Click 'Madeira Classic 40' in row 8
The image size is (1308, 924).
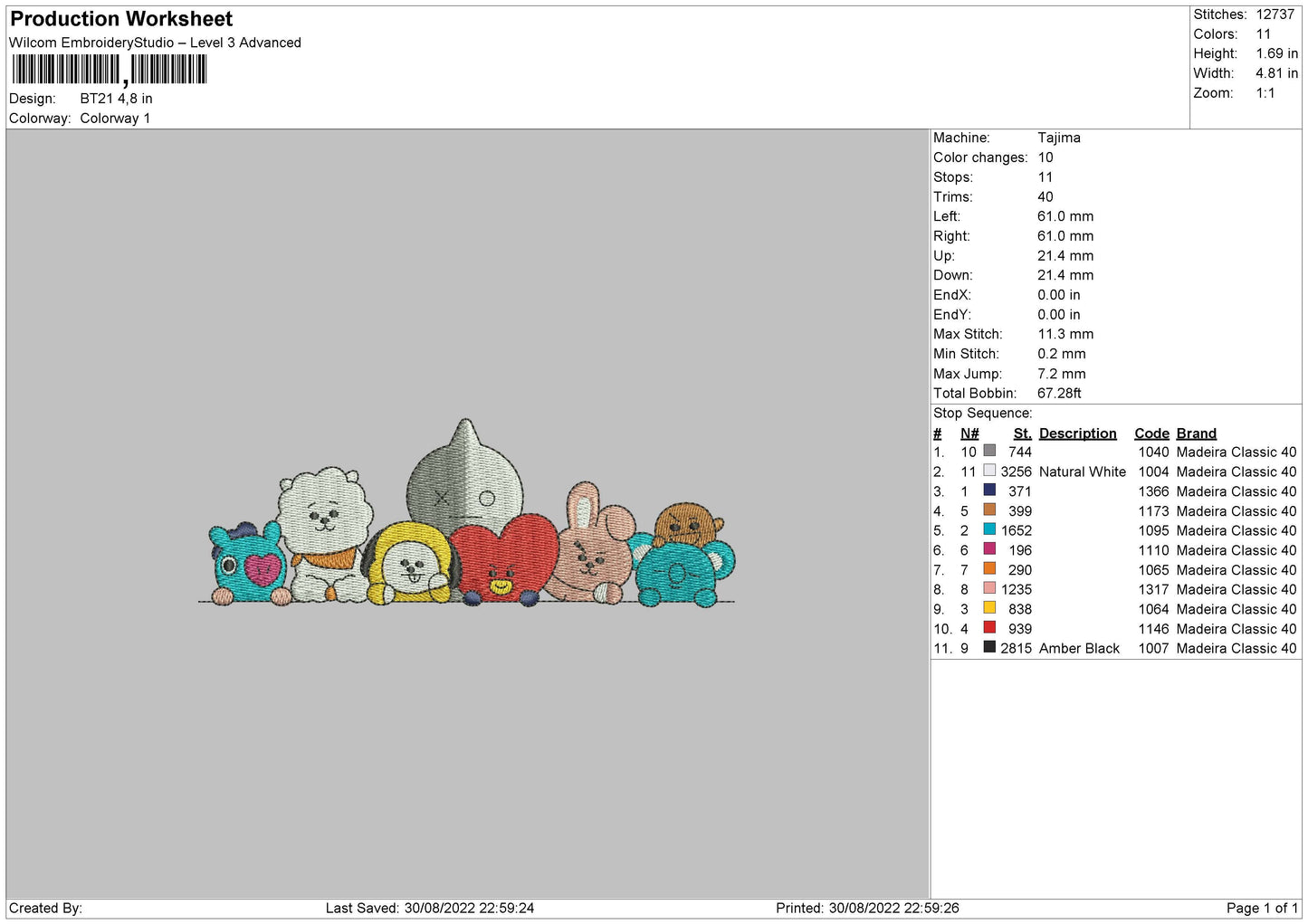[x=1236, y=589]
